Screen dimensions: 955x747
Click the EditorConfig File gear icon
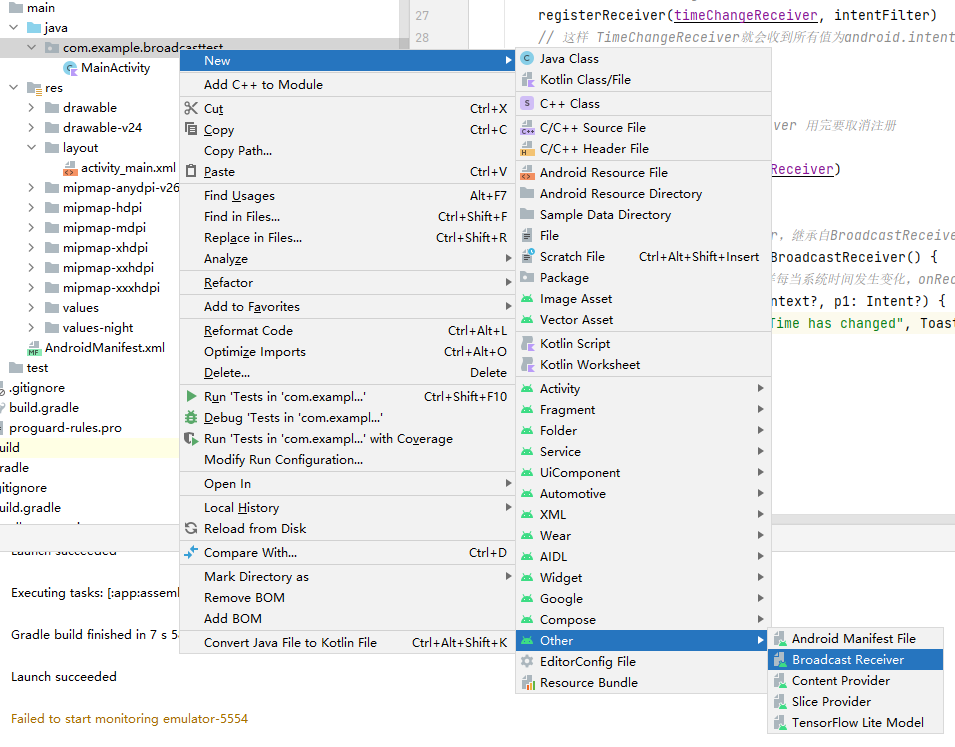[x=527, y=661]
